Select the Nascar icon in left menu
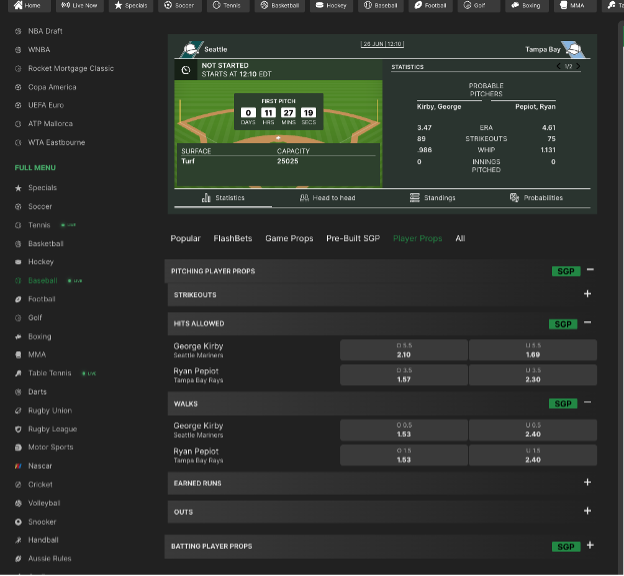 (19, 466)
